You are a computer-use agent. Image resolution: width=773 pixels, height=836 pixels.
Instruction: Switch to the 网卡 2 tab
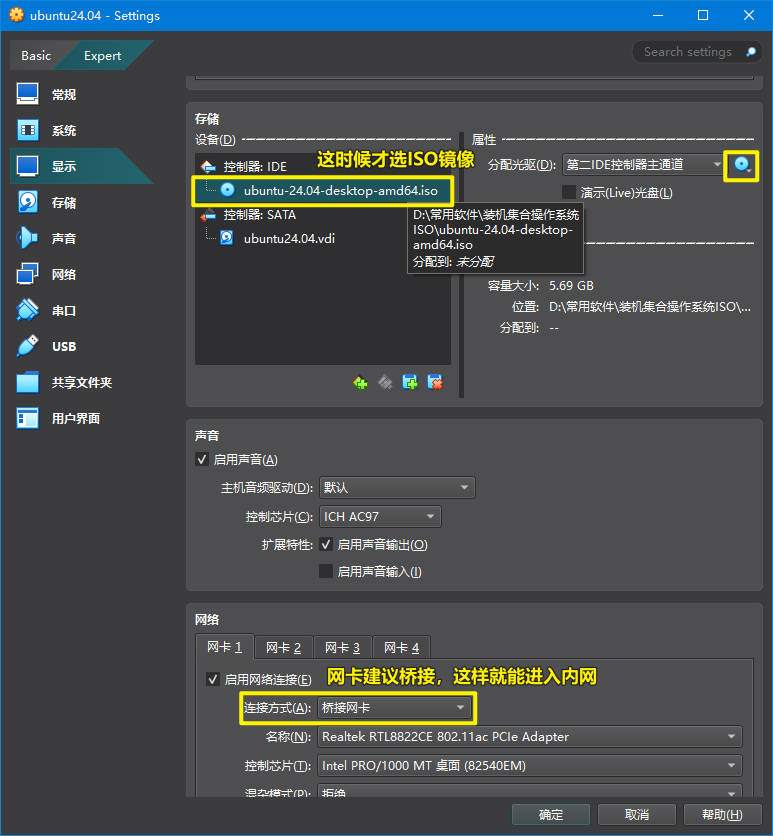[283, 648]
